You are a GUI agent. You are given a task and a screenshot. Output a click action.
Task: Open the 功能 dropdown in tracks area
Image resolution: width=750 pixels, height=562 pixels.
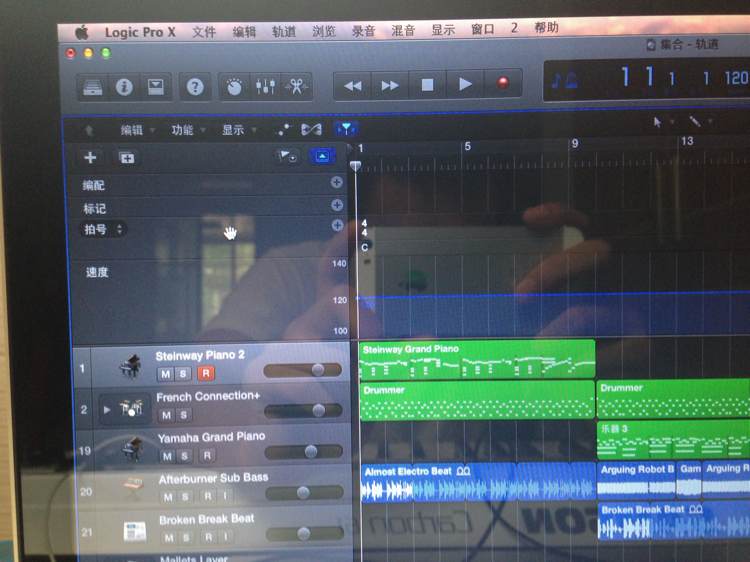[x=188, y=130]
